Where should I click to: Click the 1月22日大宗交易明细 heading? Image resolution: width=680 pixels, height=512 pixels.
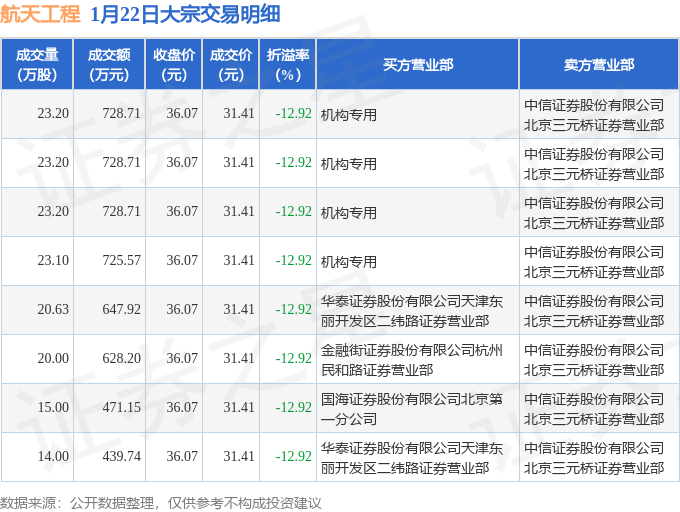pyautogui.click(x=185, y=14)
